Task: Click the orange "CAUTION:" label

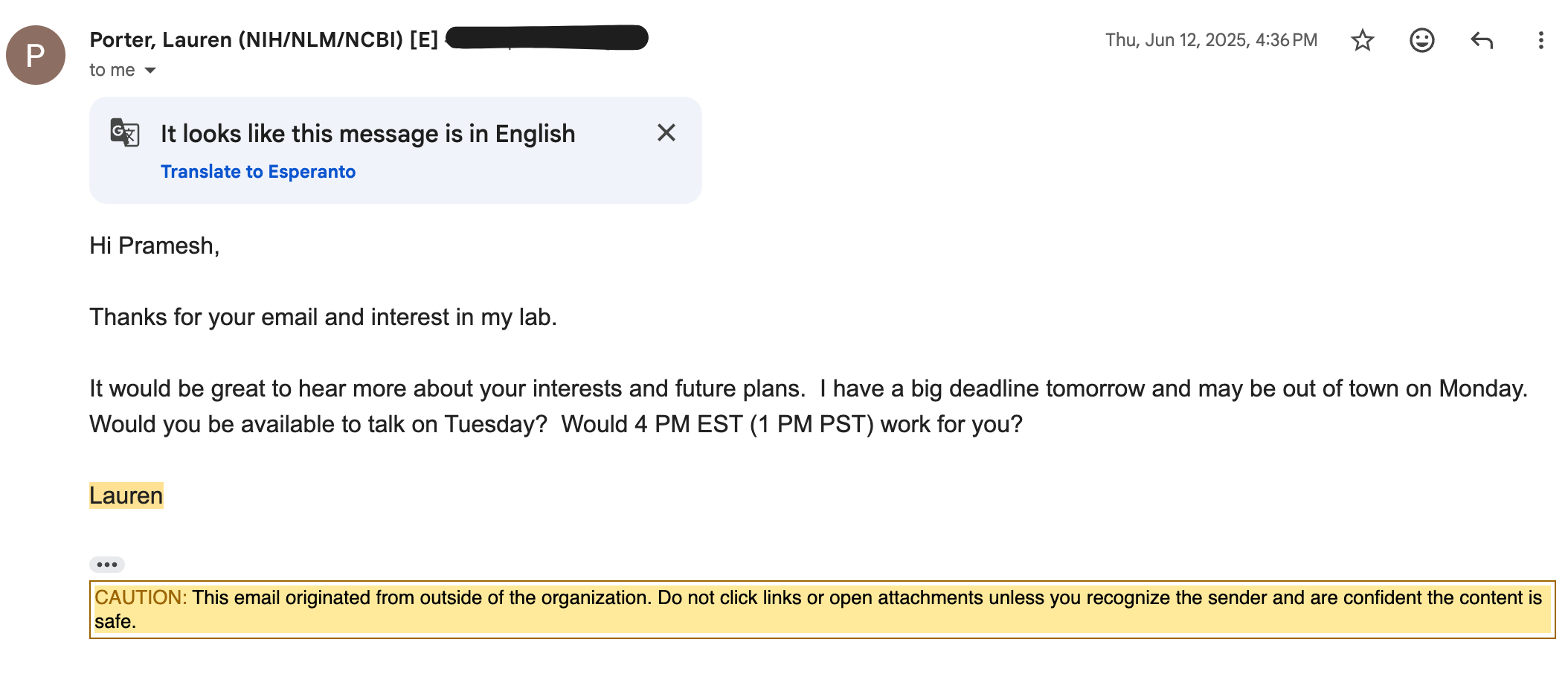Action: coord(140,597)
